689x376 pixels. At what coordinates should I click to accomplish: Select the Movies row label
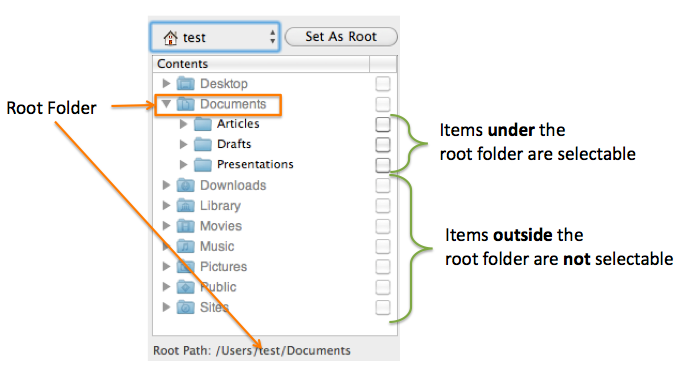221,226
